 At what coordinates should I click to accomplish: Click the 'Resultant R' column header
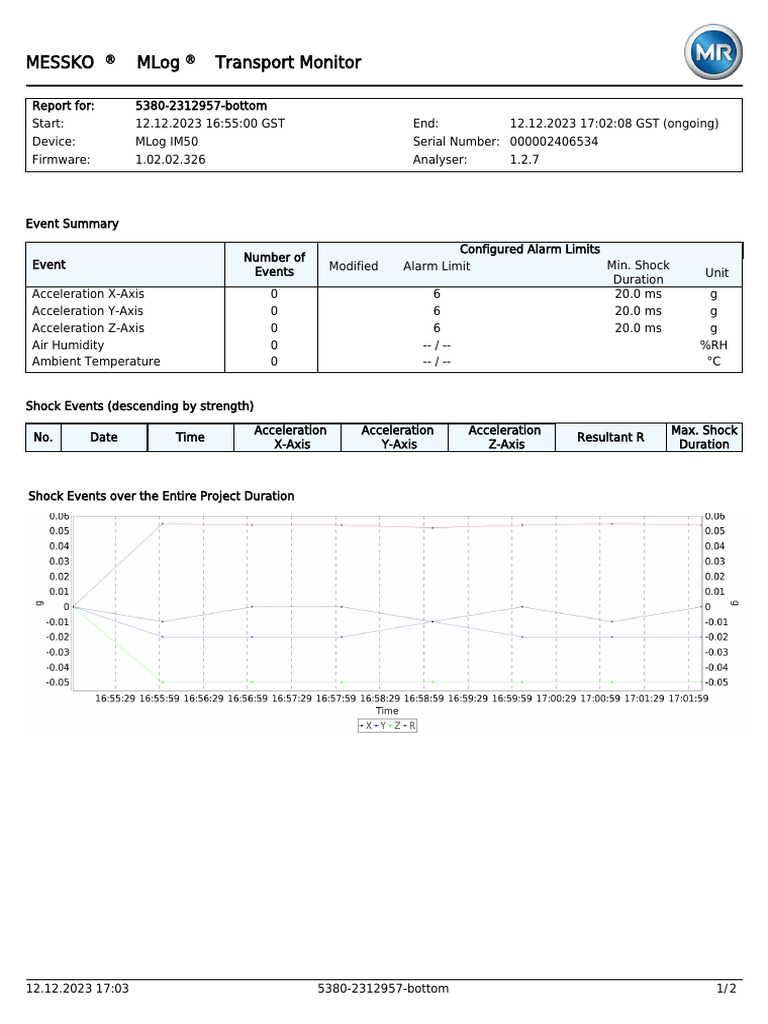pyautogui.click(x=611, y=438)
